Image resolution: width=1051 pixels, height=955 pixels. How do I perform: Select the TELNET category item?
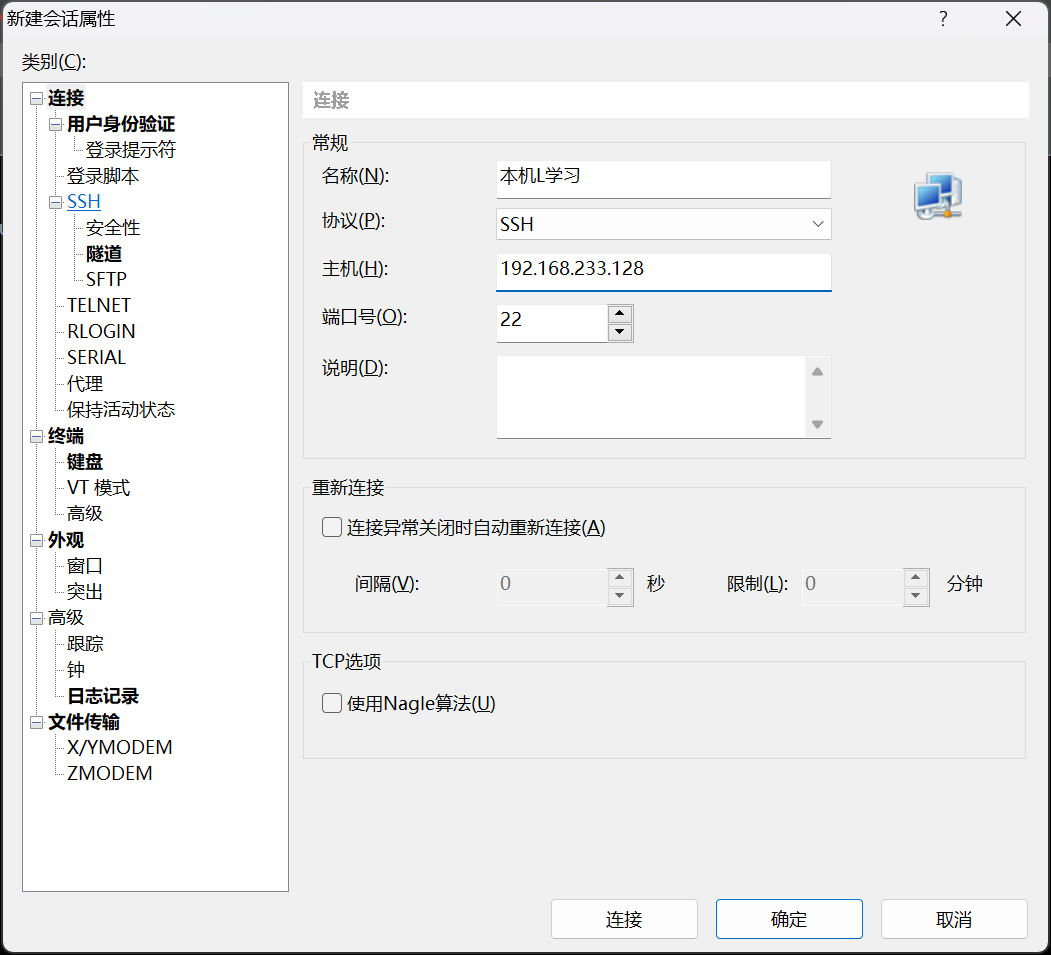tap(99, 306)
